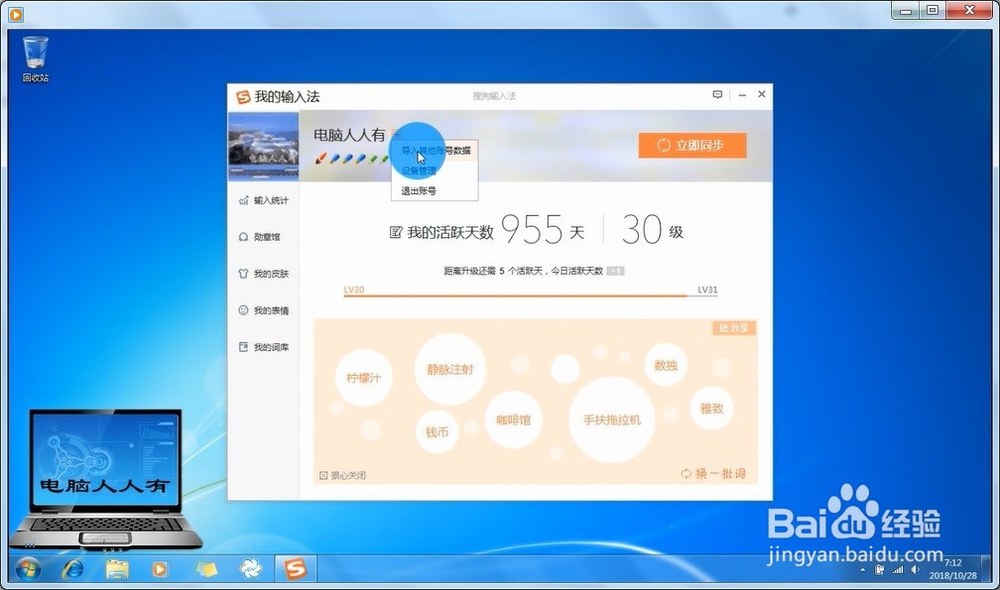Click the LV30 to LV31 progress bar
1000x590 pixels.
point(531,296)
